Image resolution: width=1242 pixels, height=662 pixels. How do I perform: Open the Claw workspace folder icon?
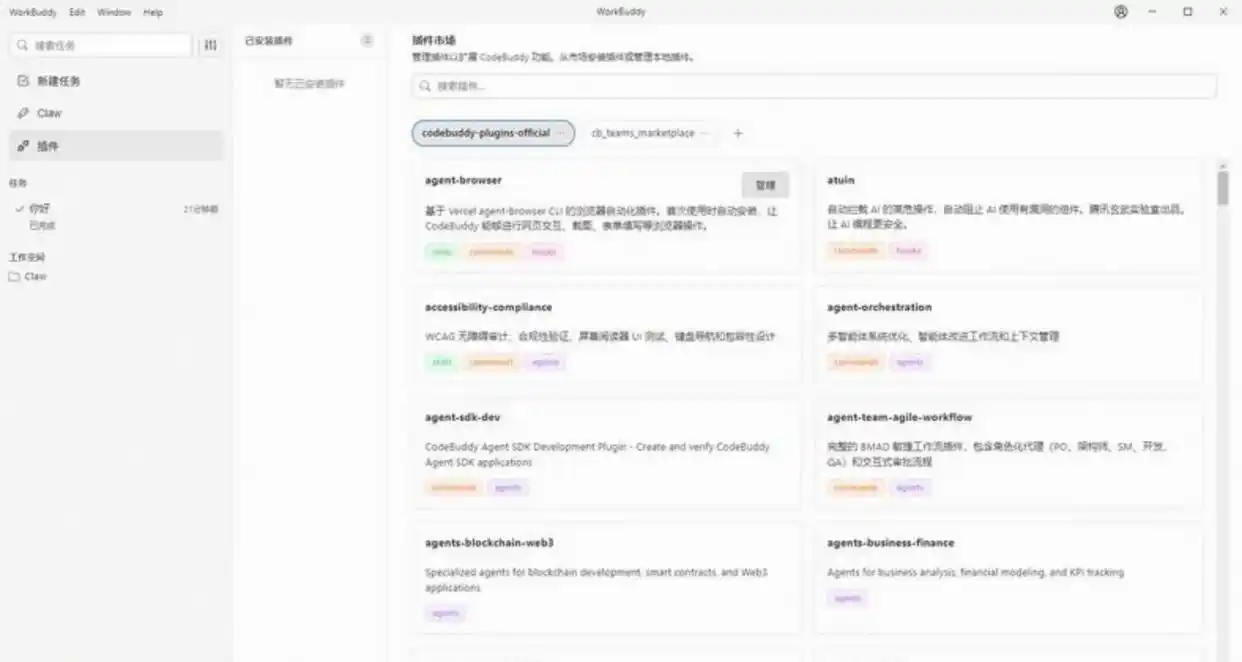pos(14,276)
